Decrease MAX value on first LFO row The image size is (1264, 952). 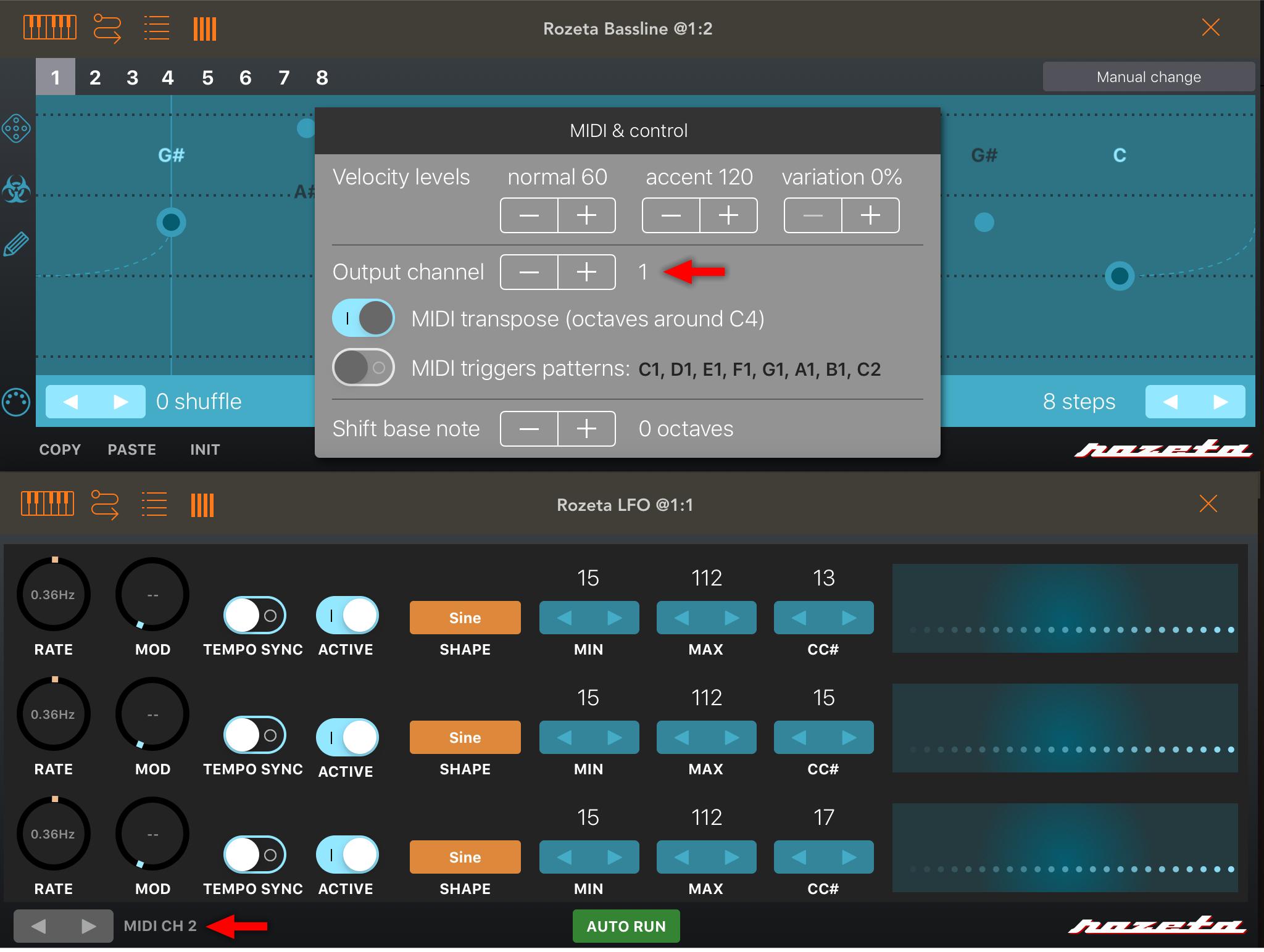(681, 618)
